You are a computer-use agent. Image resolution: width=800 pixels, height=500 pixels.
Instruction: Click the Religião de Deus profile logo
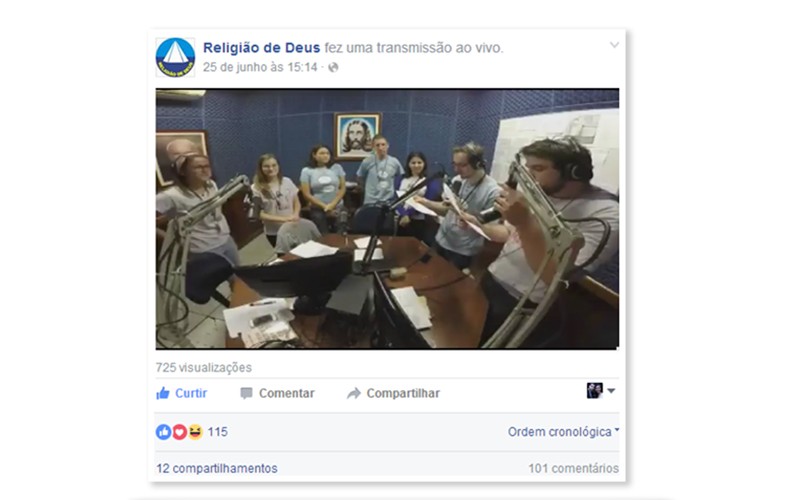pyautogui.click(x=175, y=57)
